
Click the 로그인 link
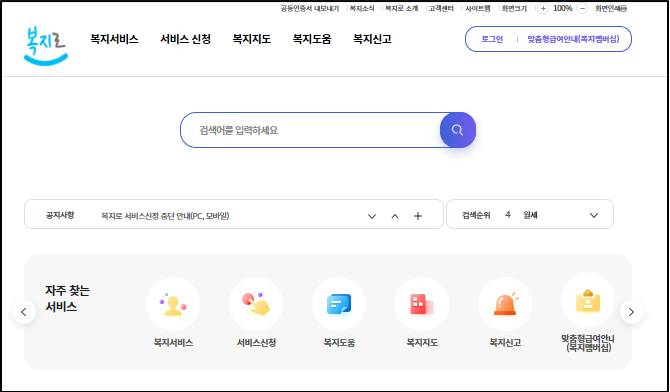492,39
